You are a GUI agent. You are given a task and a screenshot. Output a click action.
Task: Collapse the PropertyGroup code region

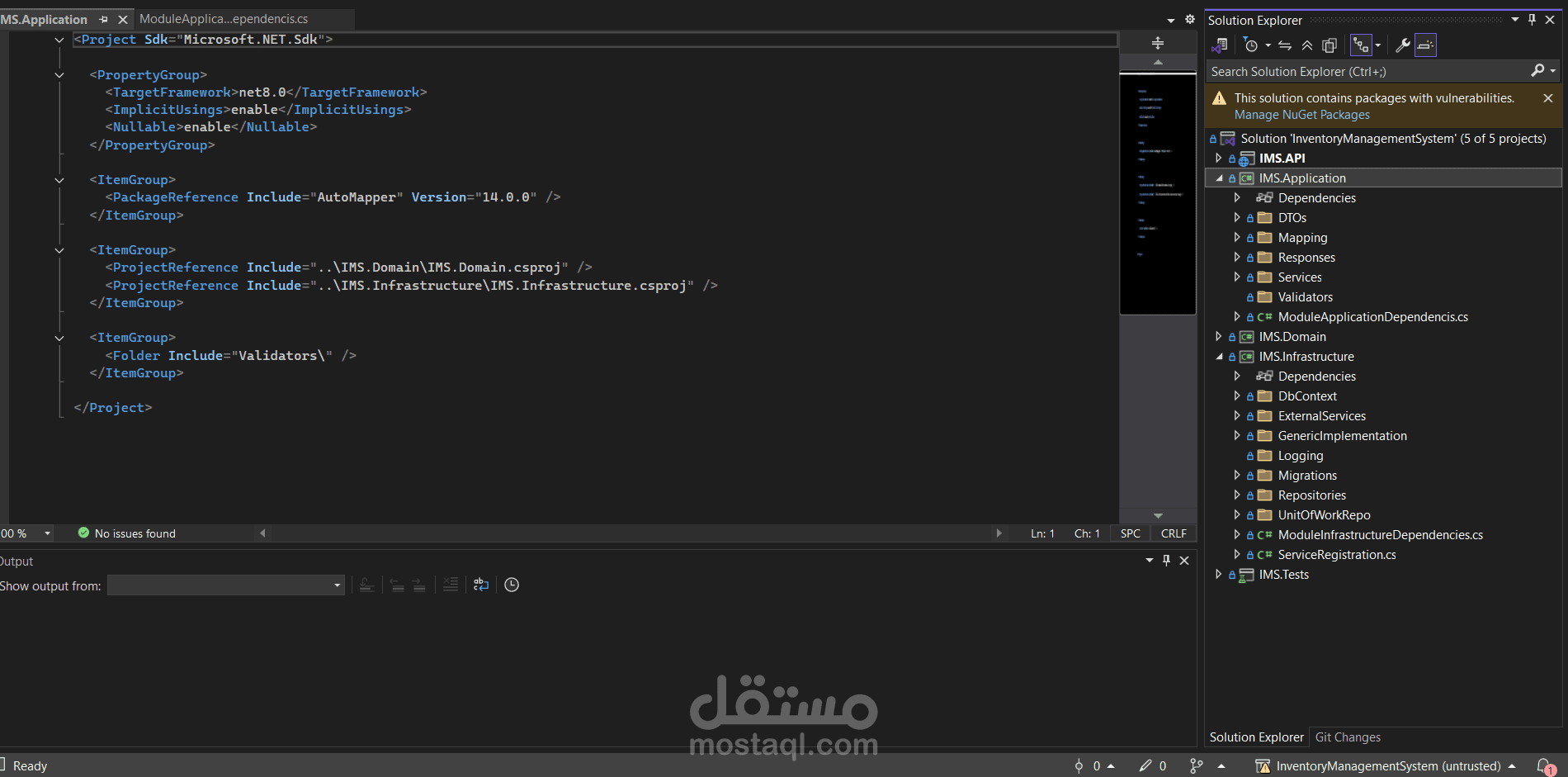point(59,74)
